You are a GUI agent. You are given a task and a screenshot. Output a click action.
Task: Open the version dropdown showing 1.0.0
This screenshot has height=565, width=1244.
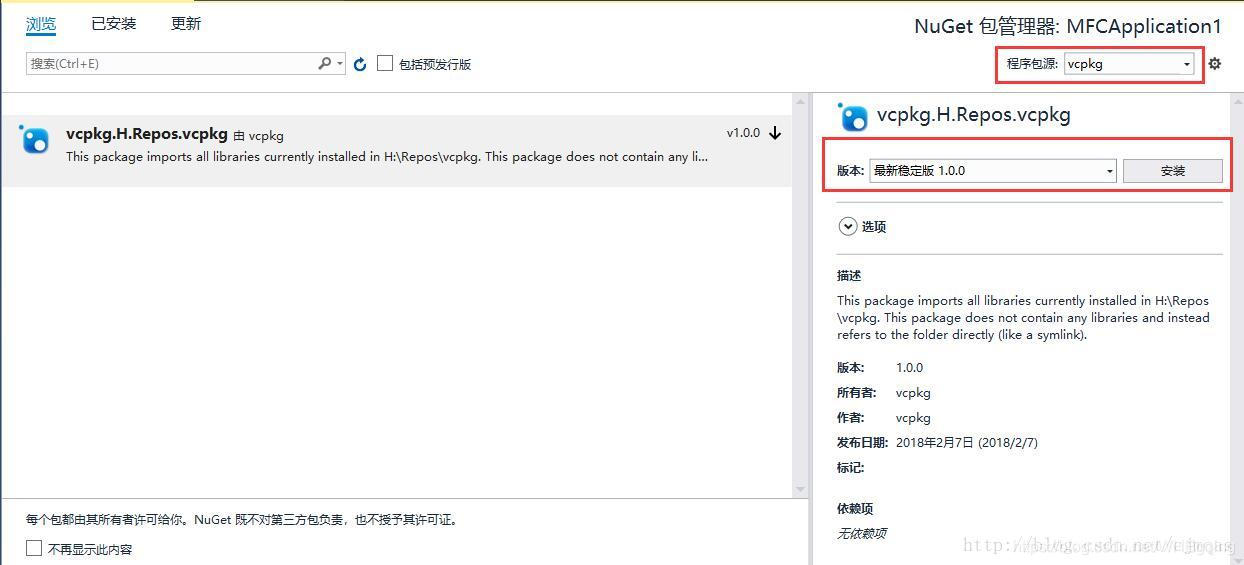(993, 171)
